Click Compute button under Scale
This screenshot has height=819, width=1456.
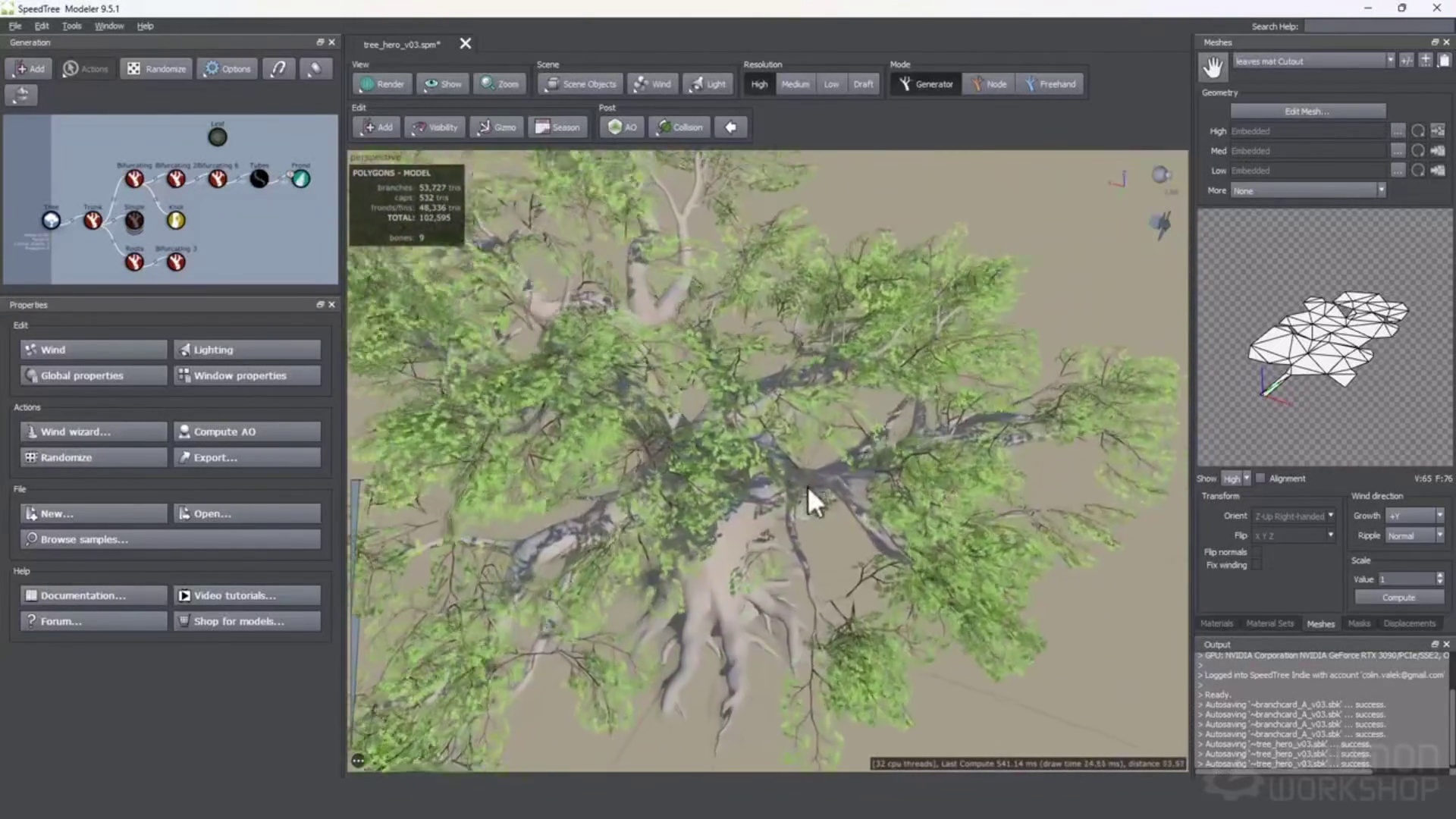click(1399, 598)
